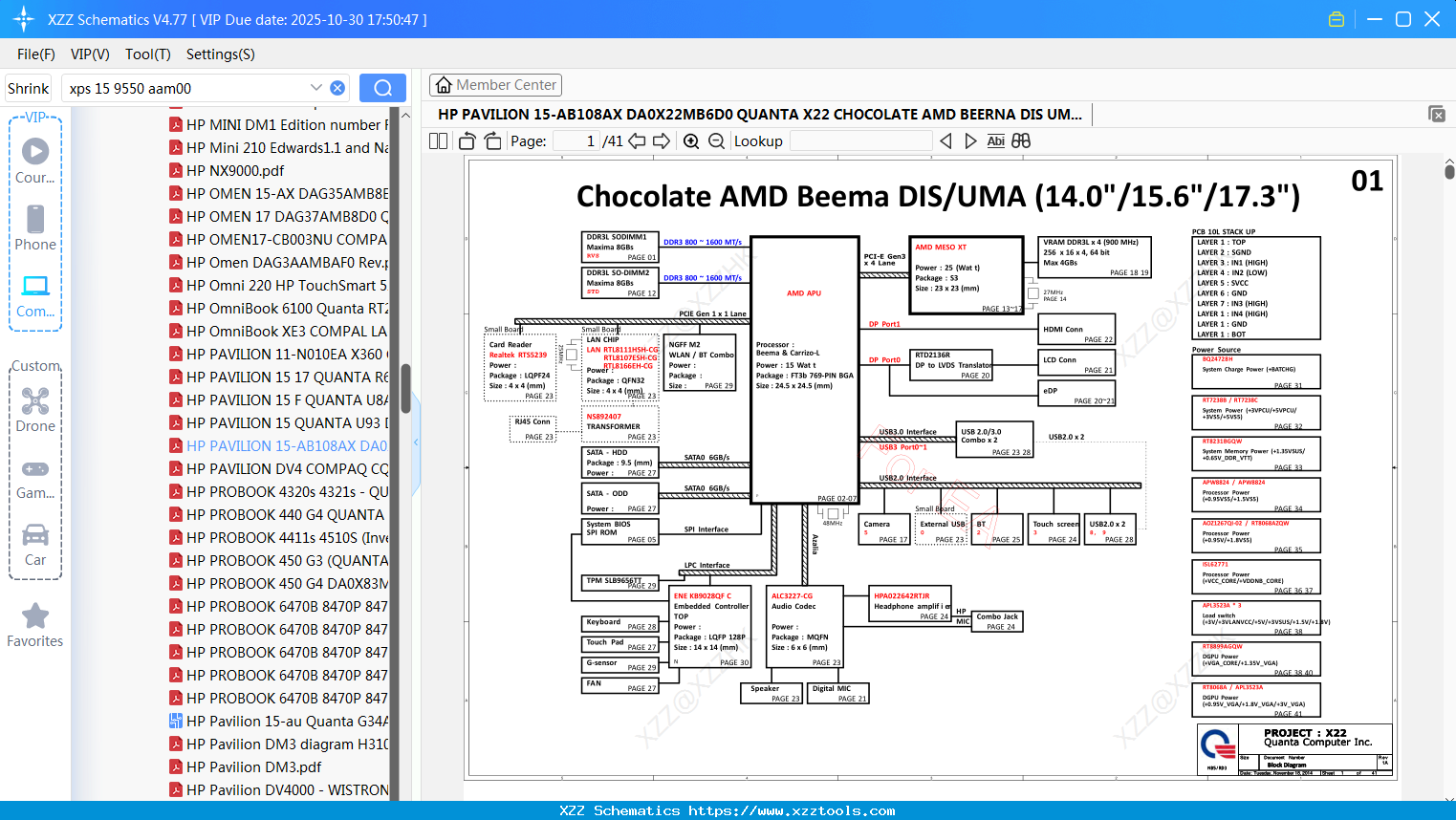This screenshot has height=820, width=1456.
Task: Open the VIP(V) menu
Action: [x=90, y=54]
